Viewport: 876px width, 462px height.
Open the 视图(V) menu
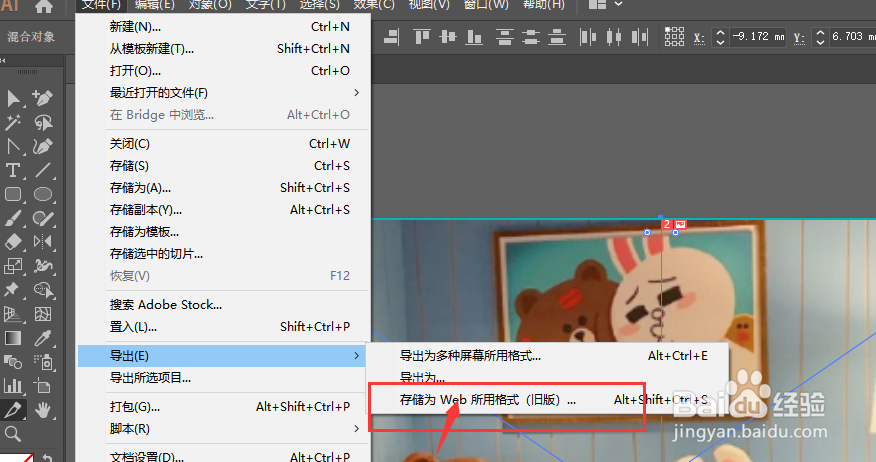pos(429,5)
